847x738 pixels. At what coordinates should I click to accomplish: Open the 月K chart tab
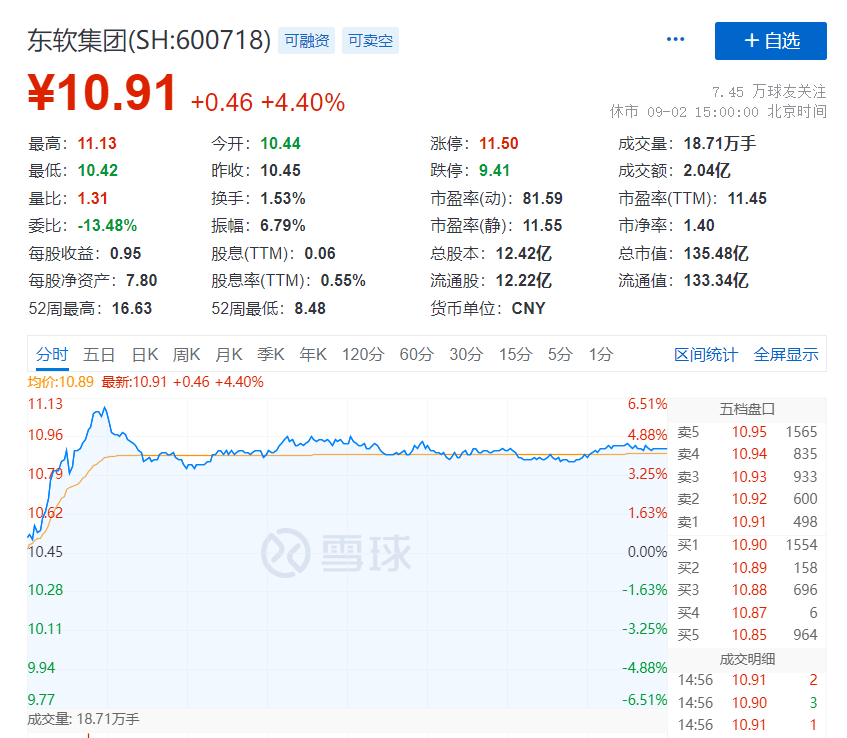229,354
